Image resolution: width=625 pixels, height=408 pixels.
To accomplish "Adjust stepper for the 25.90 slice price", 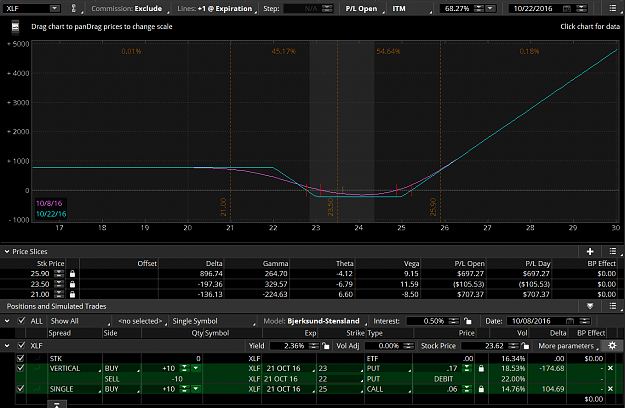I will click(x=59, y=274).
